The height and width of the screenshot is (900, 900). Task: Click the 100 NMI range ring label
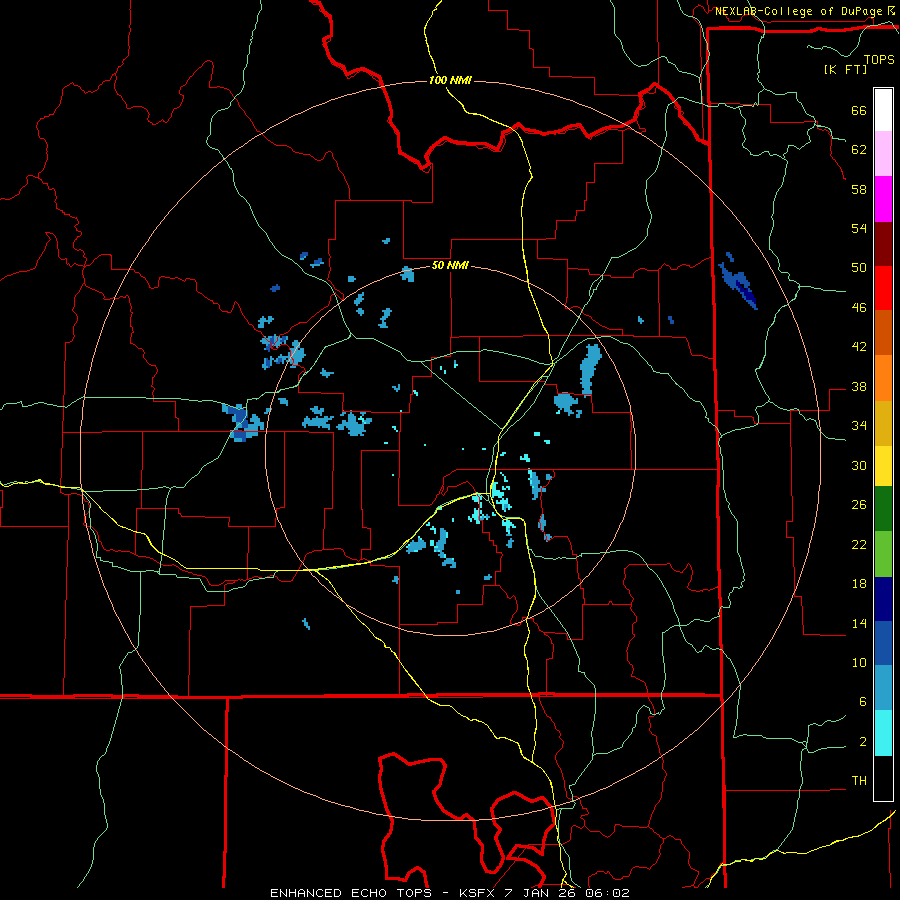point(450,80)
